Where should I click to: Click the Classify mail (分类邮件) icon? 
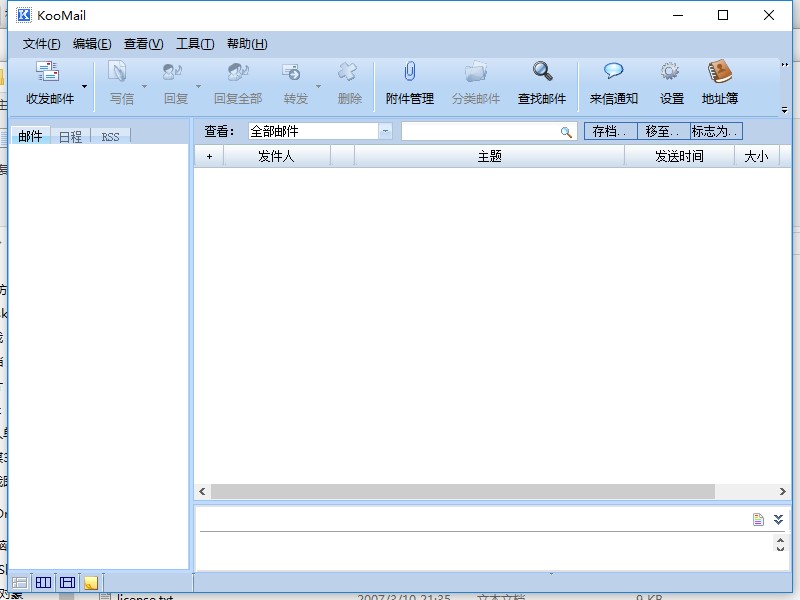pyautogui.click(x=476, y=72)
